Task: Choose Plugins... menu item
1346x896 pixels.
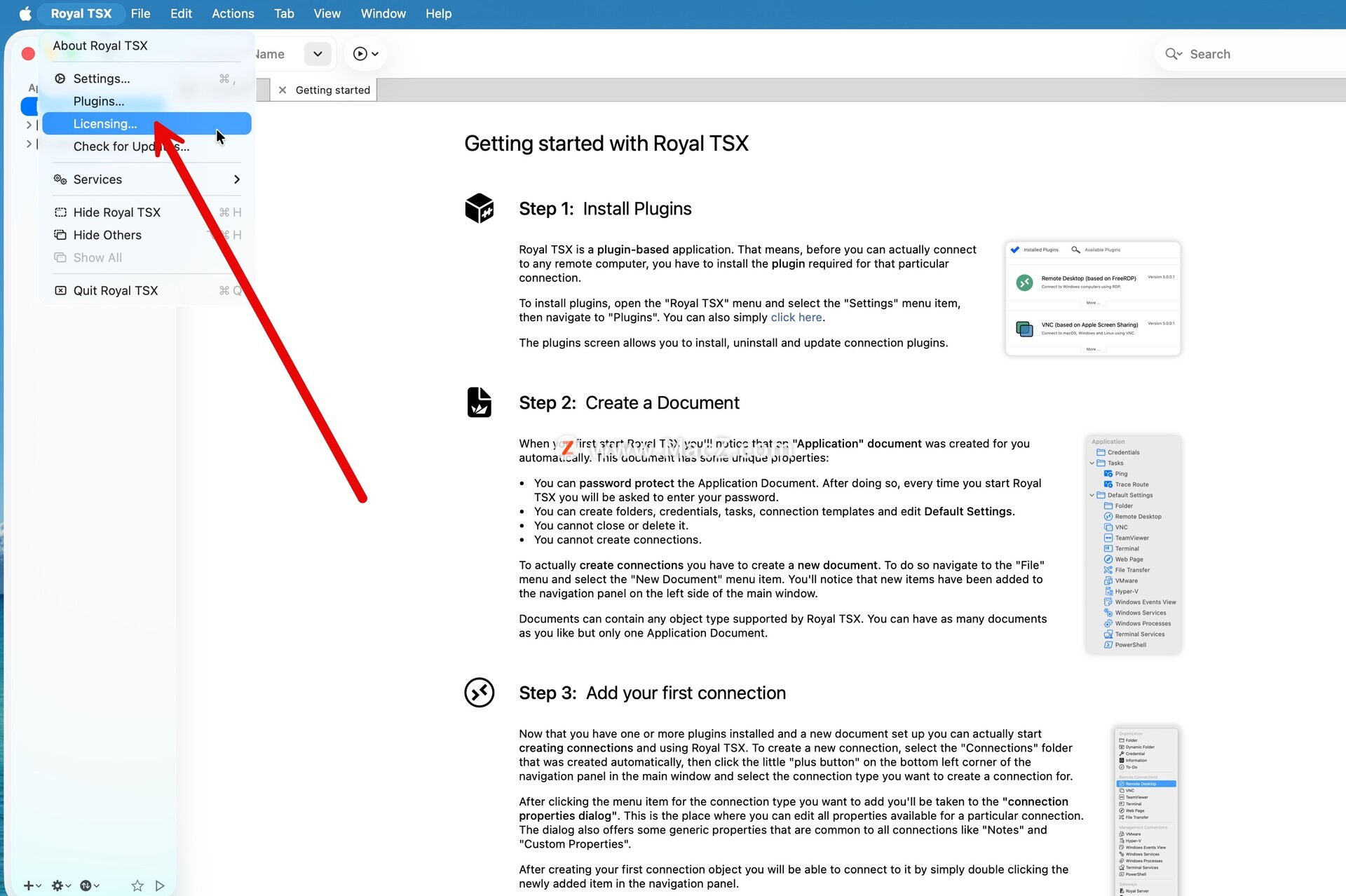Action: point(99,102)
